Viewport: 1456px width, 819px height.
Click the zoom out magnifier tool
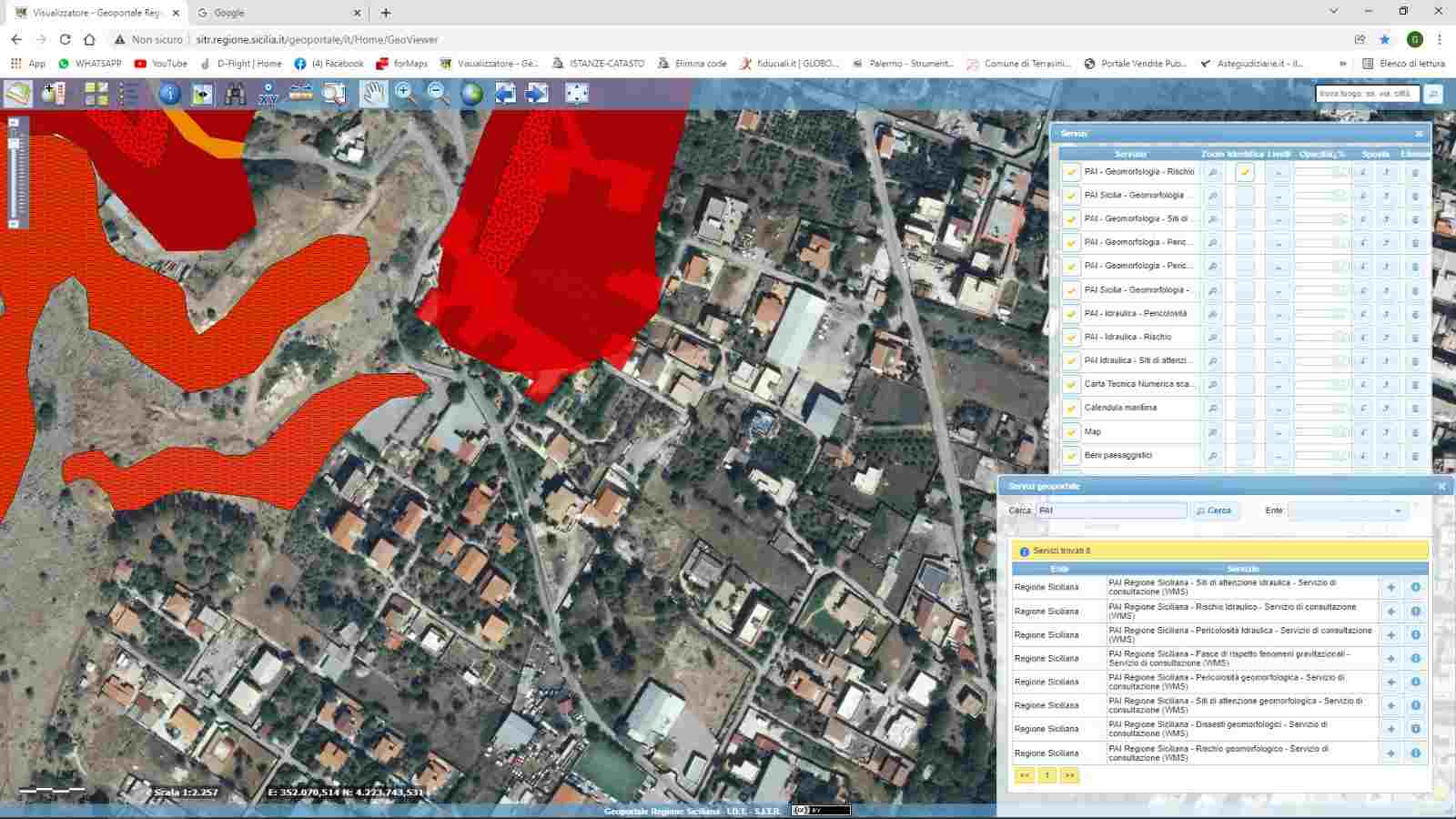(x=438, y=94)
